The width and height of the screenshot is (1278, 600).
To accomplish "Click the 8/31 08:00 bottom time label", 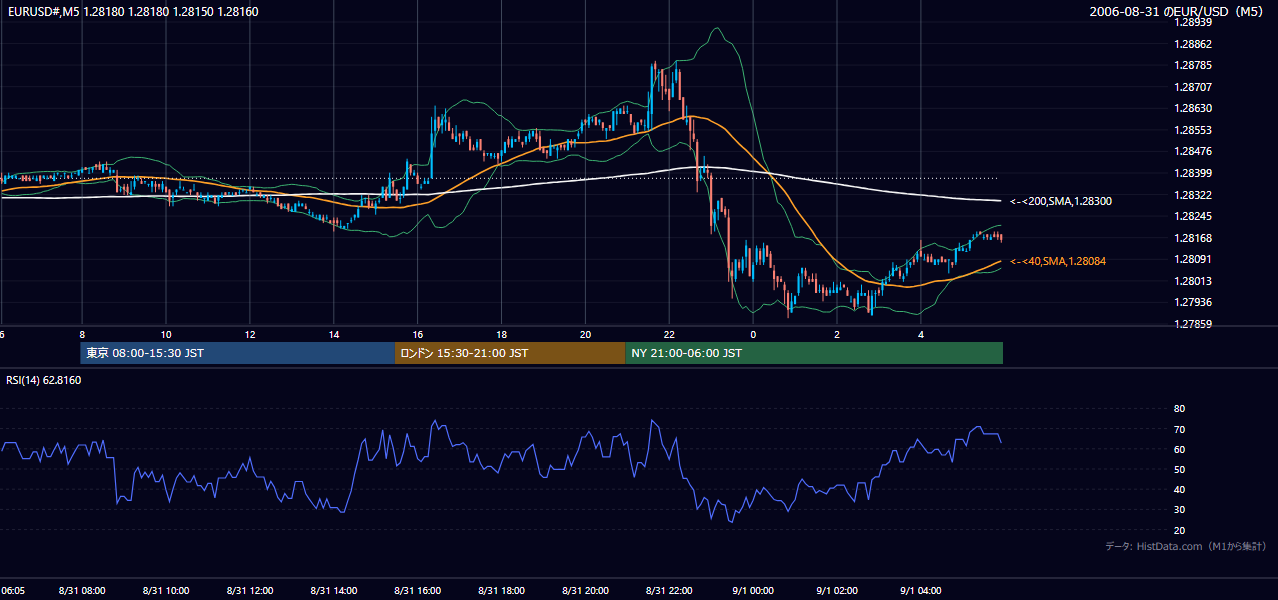I will [82, 591].
